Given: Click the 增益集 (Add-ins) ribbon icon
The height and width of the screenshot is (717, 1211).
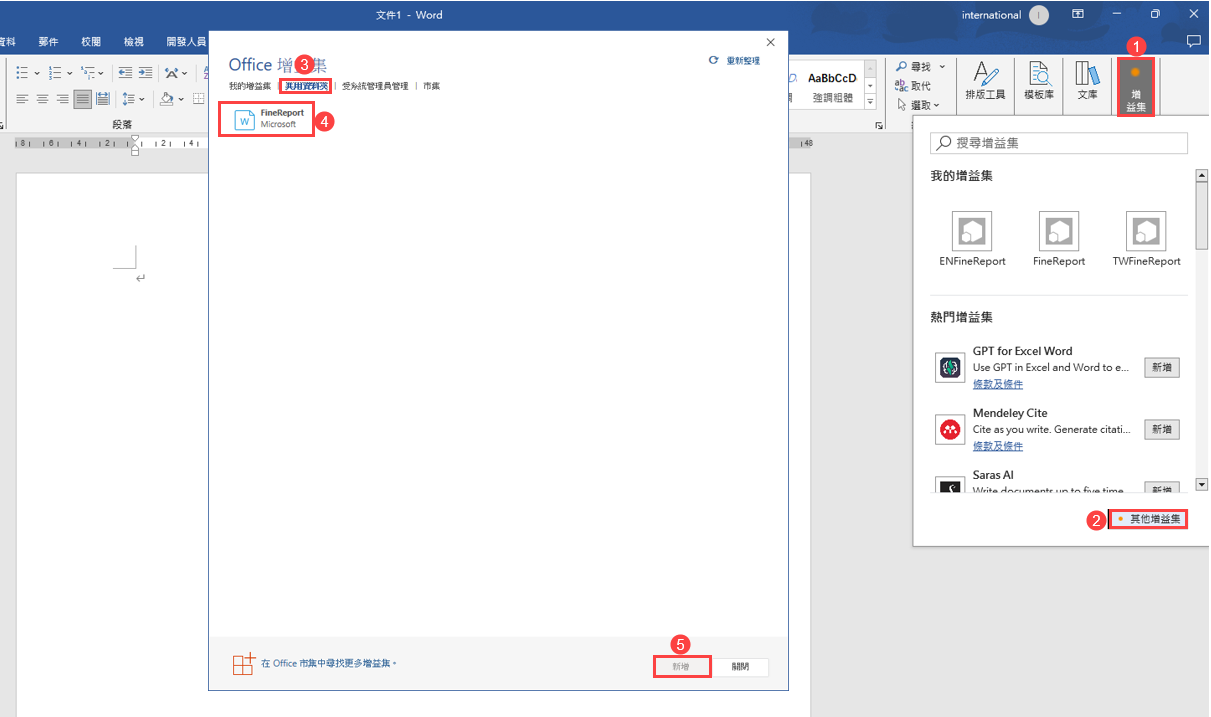Looking at the screenshot, I should tap(1136, 85).
